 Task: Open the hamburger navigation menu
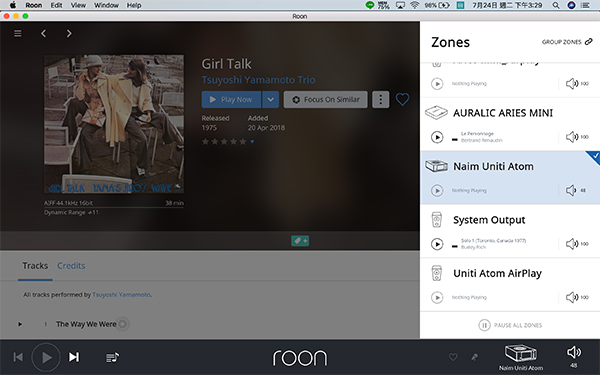[18, 34]
